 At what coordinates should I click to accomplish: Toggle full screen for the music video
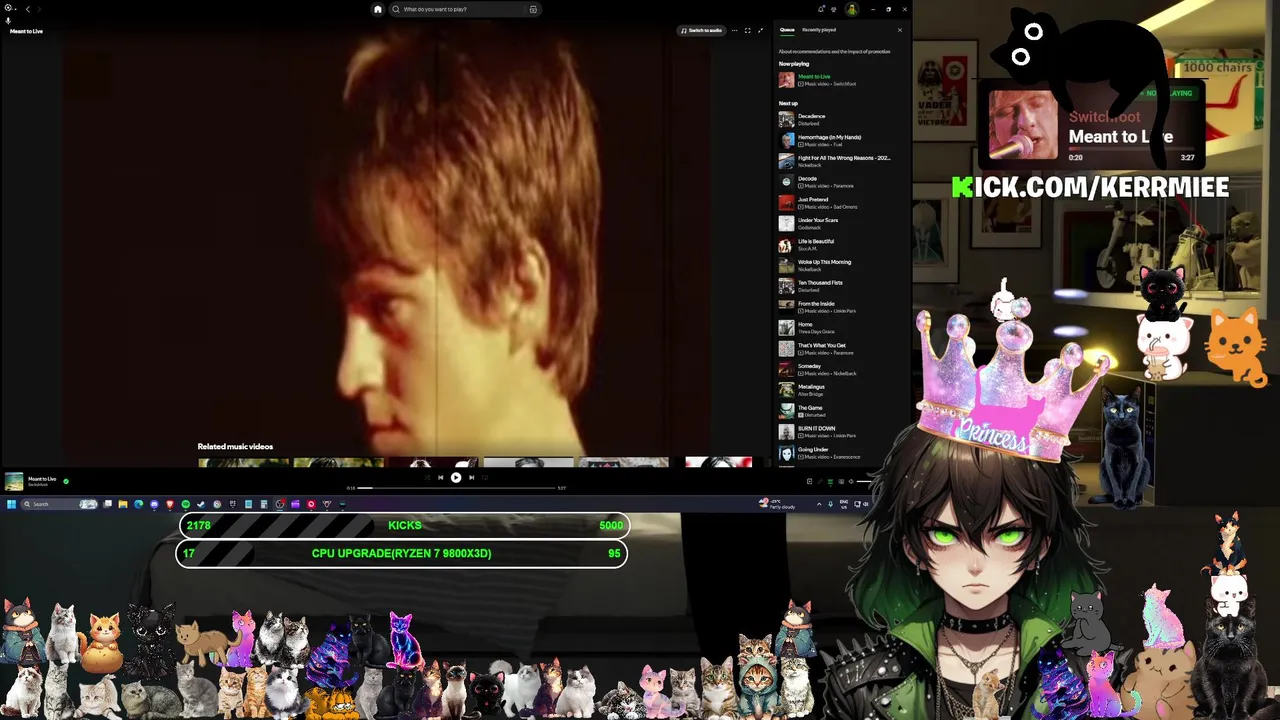[747, 30]
